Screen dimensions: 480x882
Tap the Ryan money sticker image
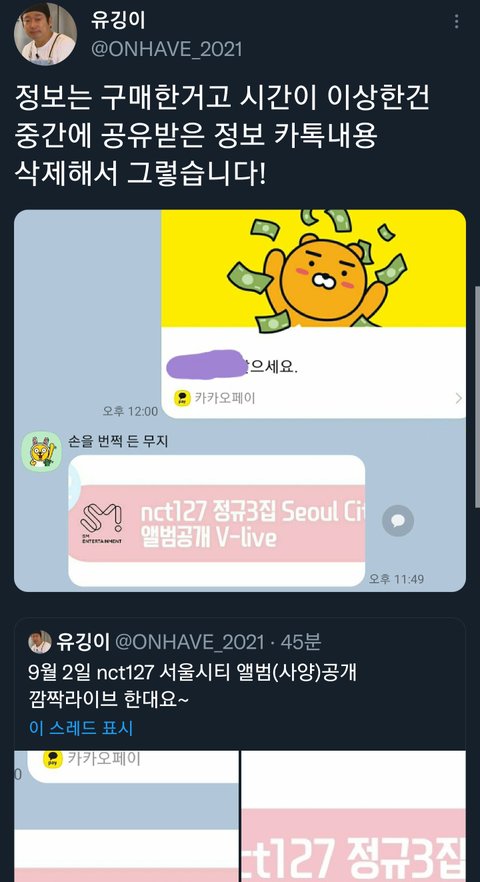coord(313,268)
